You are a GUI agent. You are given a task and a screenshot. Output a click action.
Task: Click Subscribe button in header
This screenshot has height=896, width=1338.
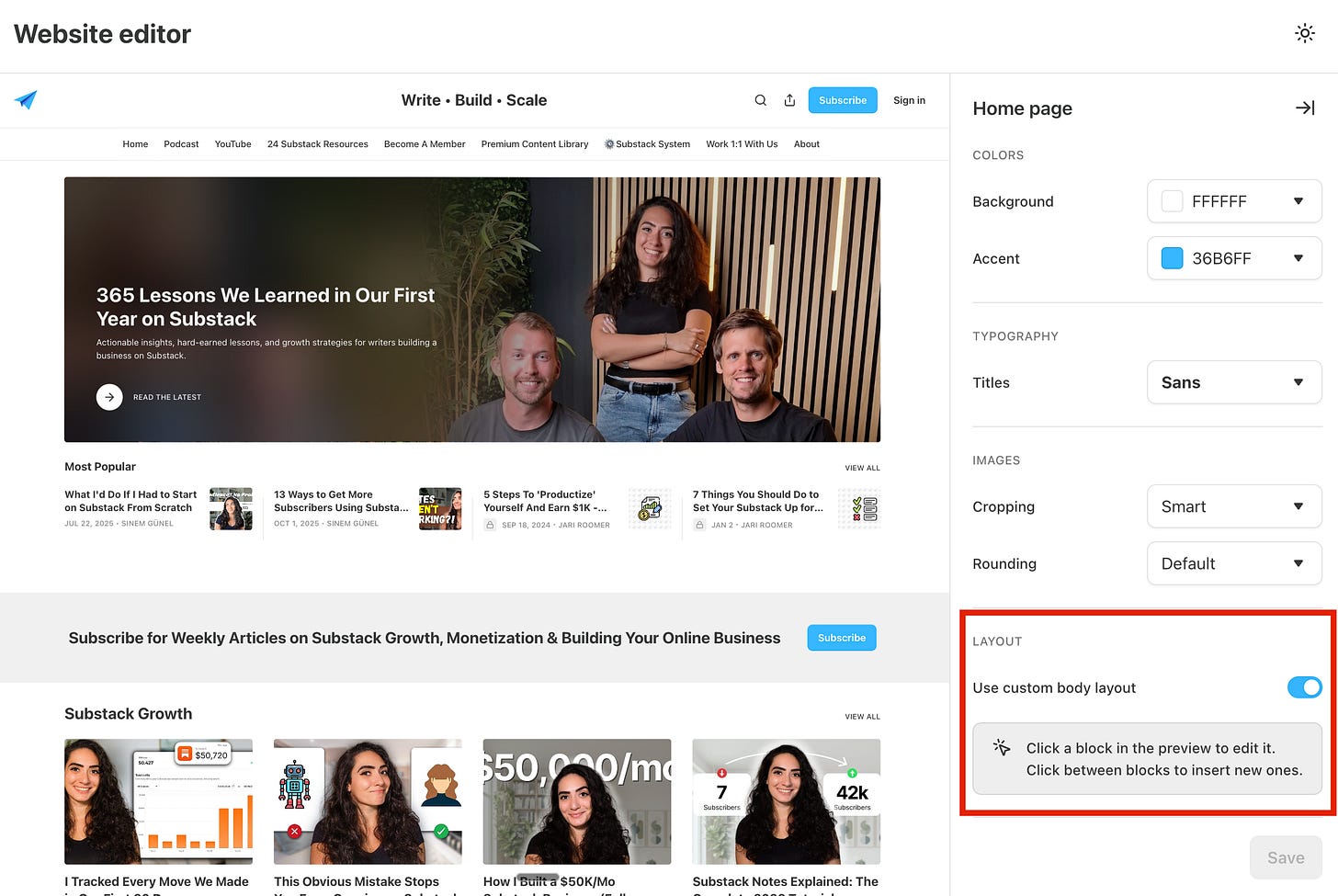(843, 100)
